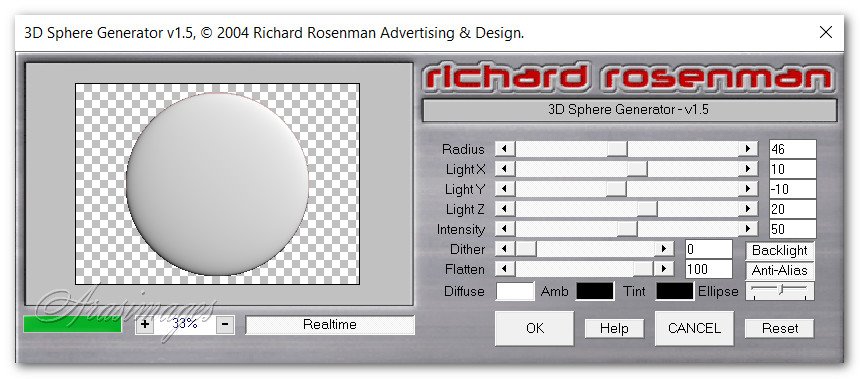Click the Flatten slider right arrow
This screenshot has height=379, width=860.
tap(664, 269)
